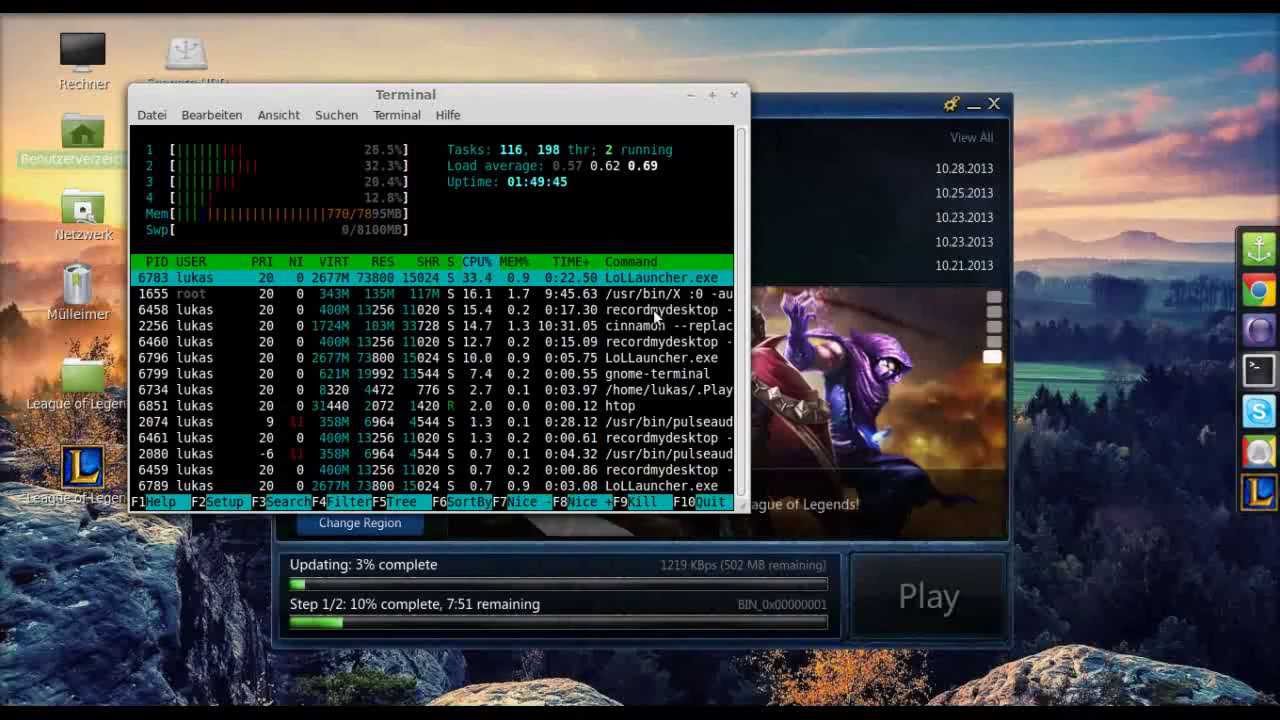Click the Play button in the launcher
The image size is (1280, 720).
coord(929,597)
